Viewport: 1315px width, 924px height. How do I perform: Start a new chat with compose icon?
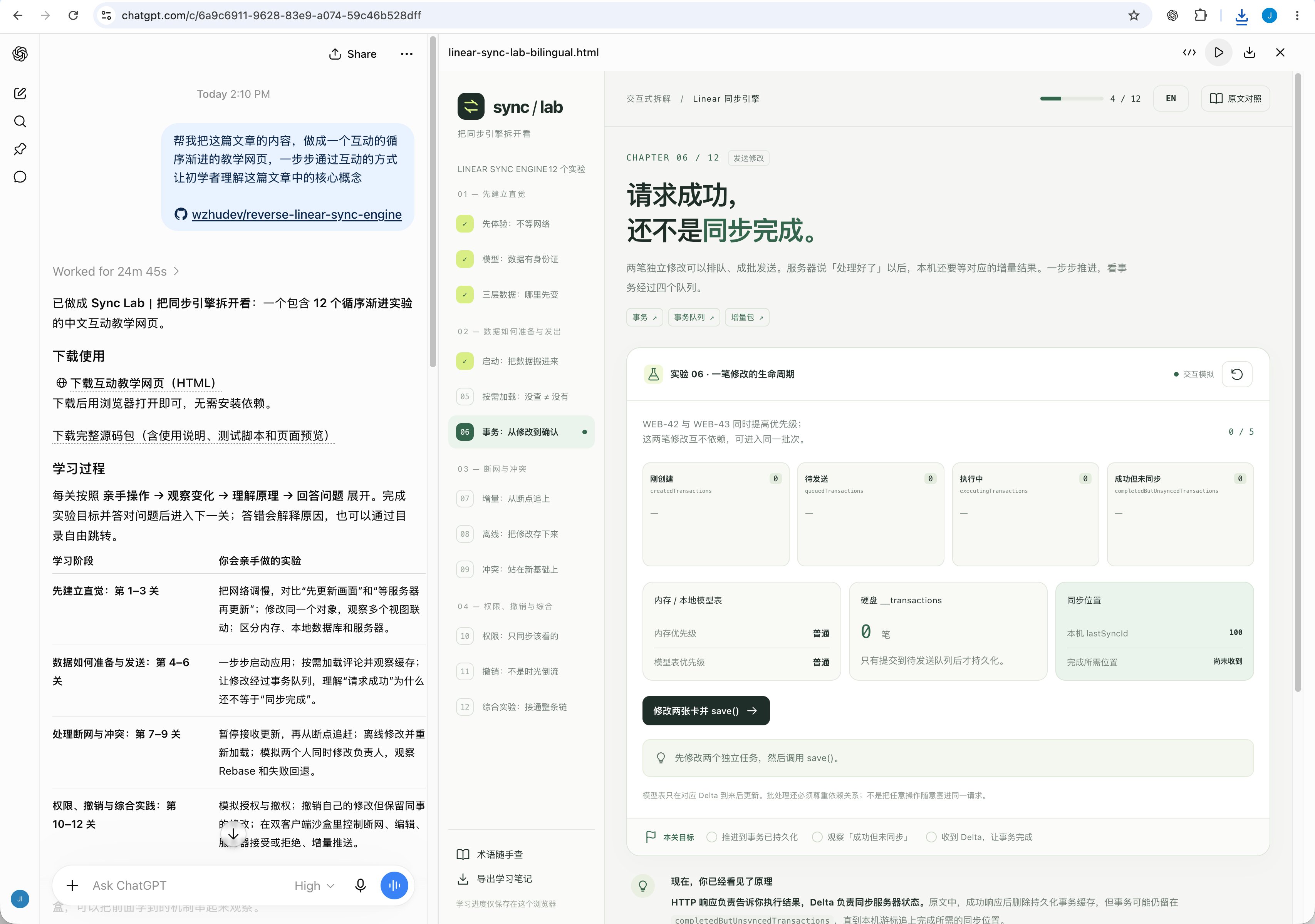pos(20,93)
